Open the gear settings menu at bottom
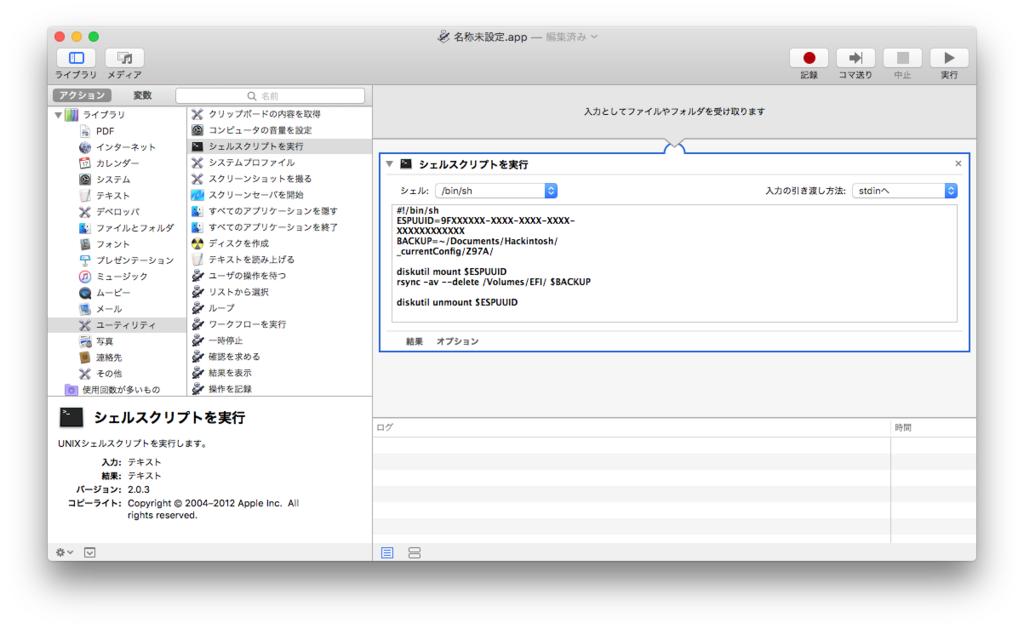Viewport: 1024px width, 629px height. [x=64, y=553]
